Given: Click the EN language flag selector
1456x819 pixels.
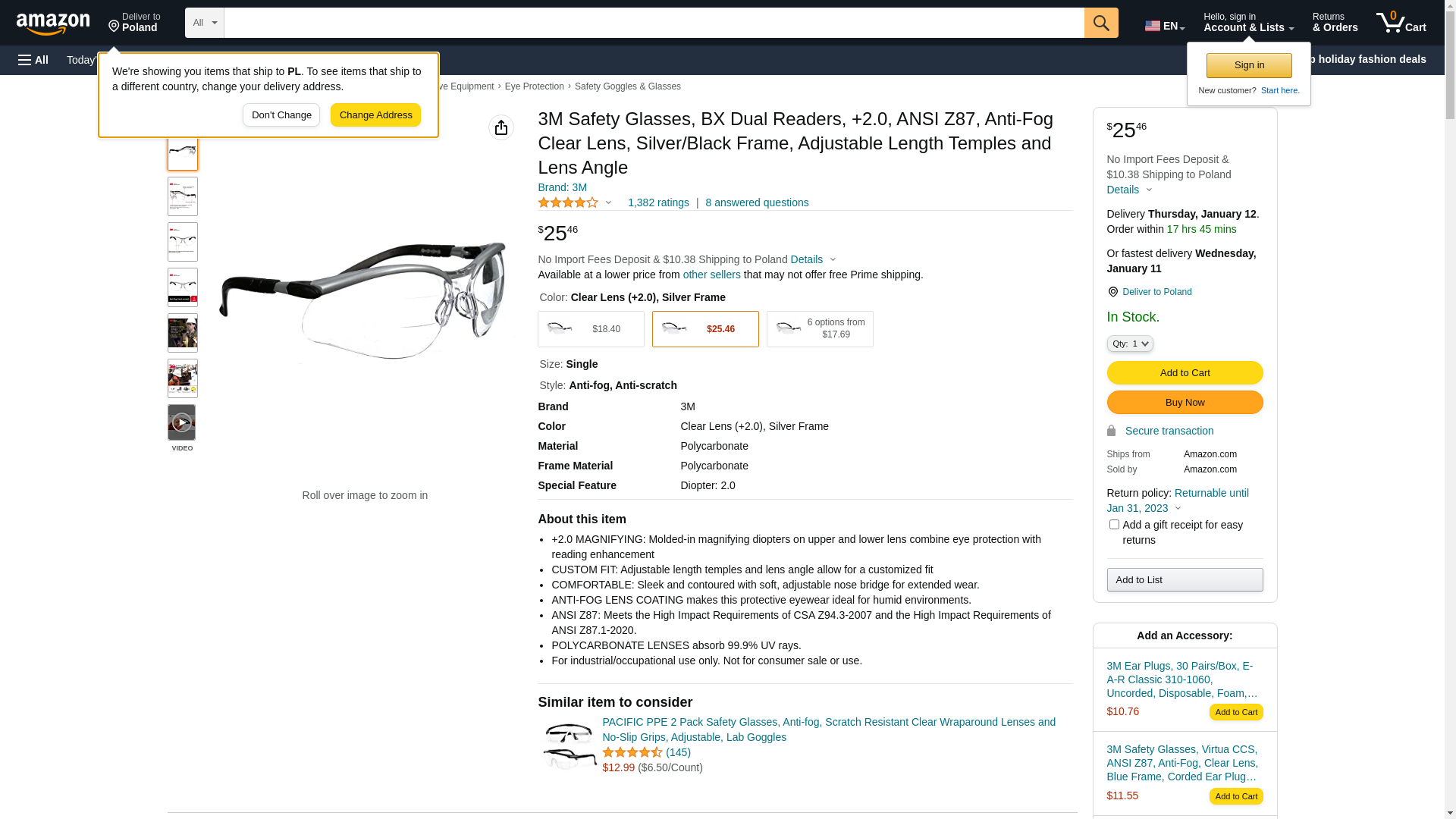Looking at the screenshot, I should tap(1164, 26).
